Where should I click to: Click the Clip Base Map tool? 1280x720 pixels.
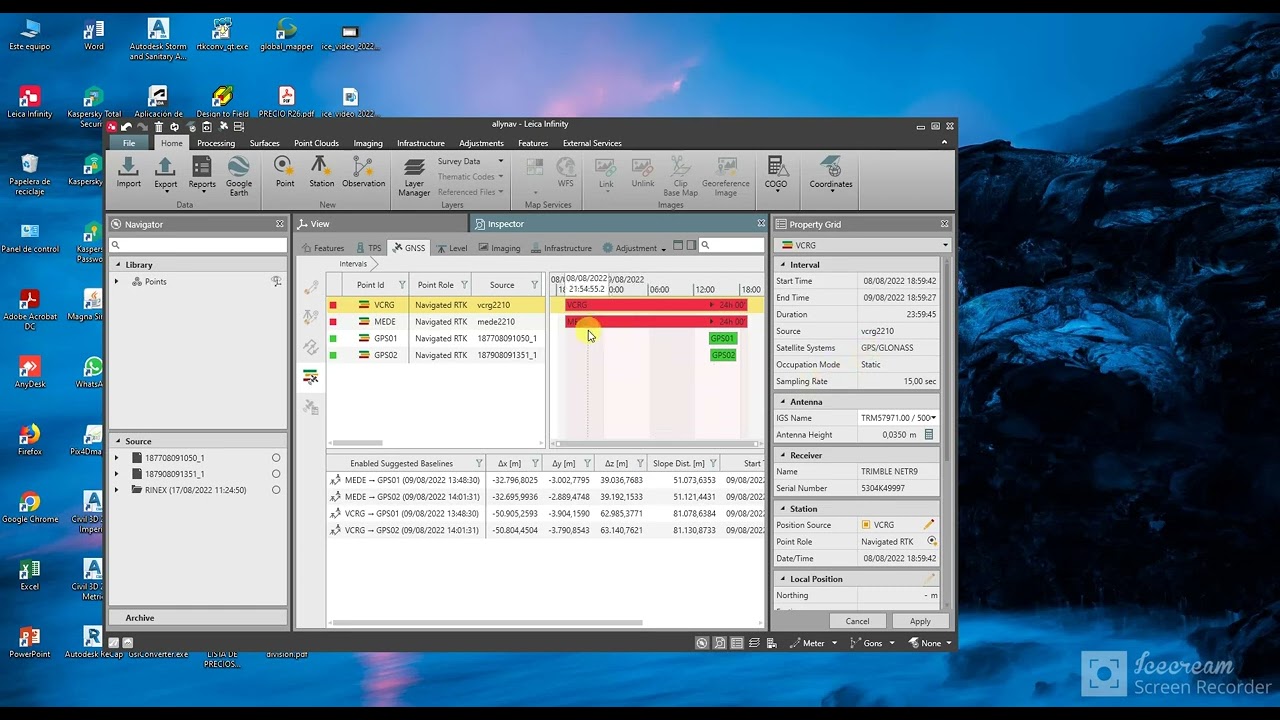[680, 175]
